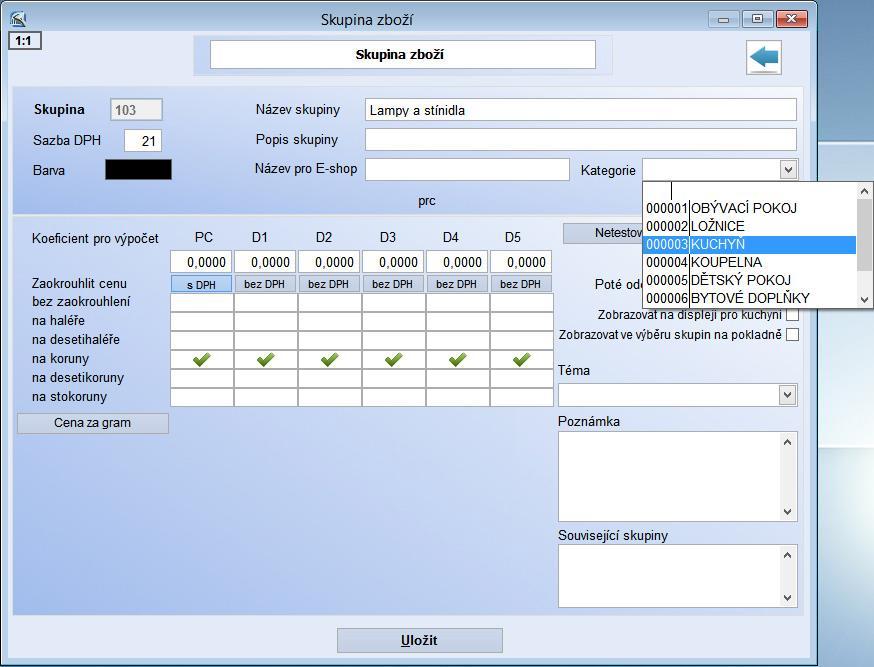Click the Kategorie combo box text field
874x667 pixels.
(x=712, y=169)
